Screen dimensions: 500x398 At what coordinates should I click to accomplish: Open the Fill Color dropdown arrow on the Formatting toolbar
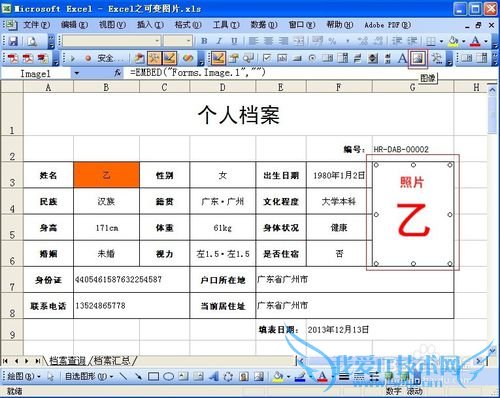click(x=463, y=41)
